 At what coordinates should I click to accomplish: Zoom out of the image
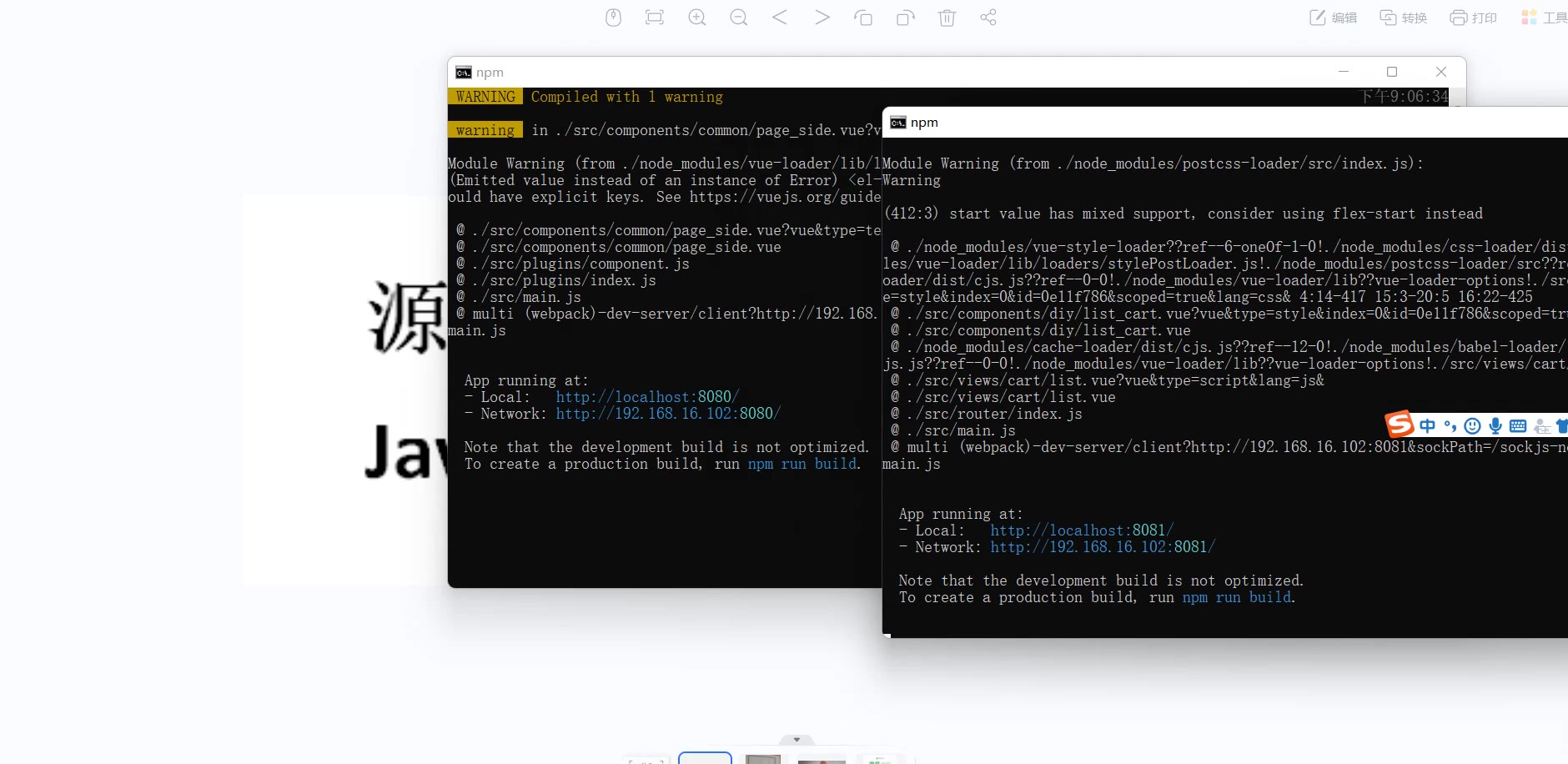pos(738,18)
